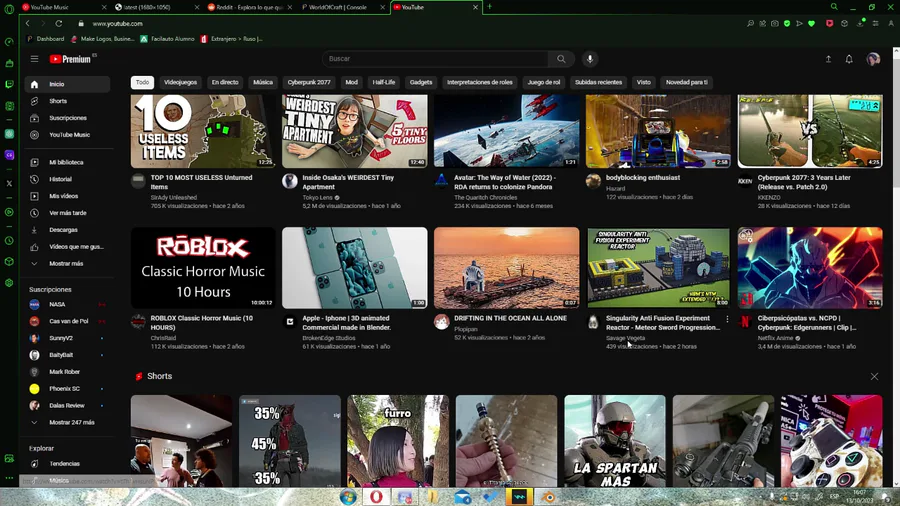Screen dimensions: 900x506
Task: Select the Música filter chip
Action: [x=263, y=83]
